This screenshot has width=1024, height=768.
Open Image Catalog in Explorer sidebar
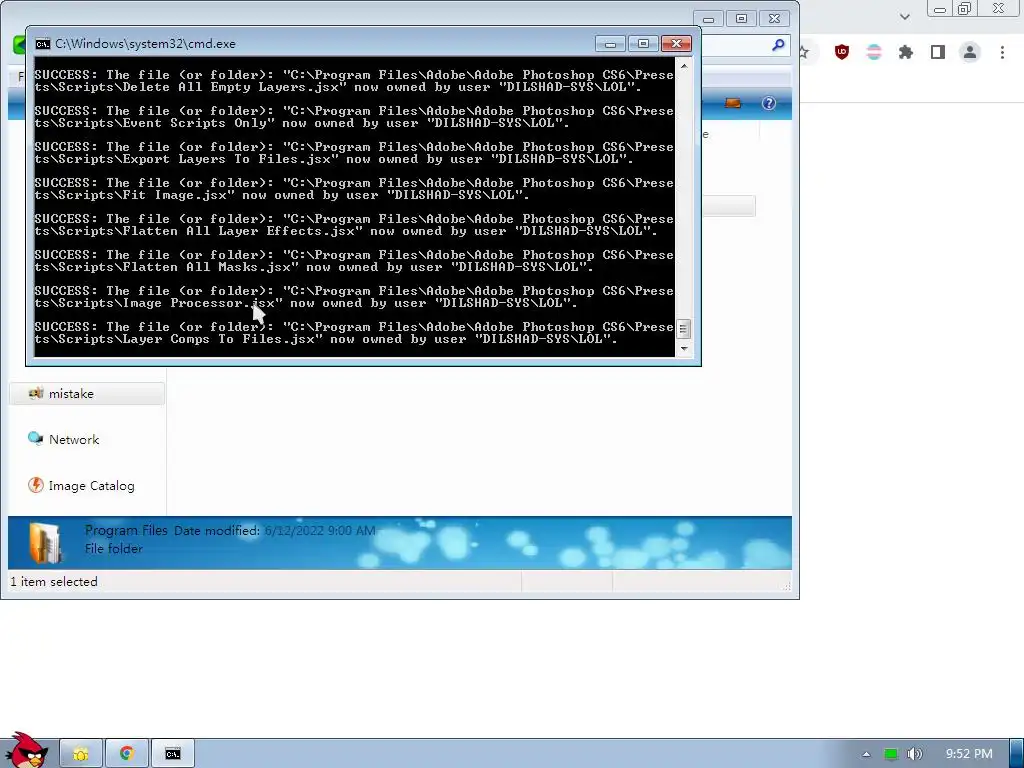click(x=91, y=486)
